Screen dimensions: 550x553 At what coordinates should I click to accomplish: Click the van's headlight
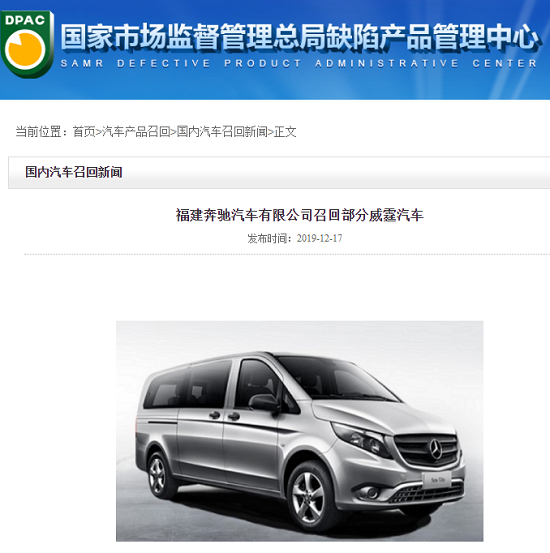coord(361,440)
